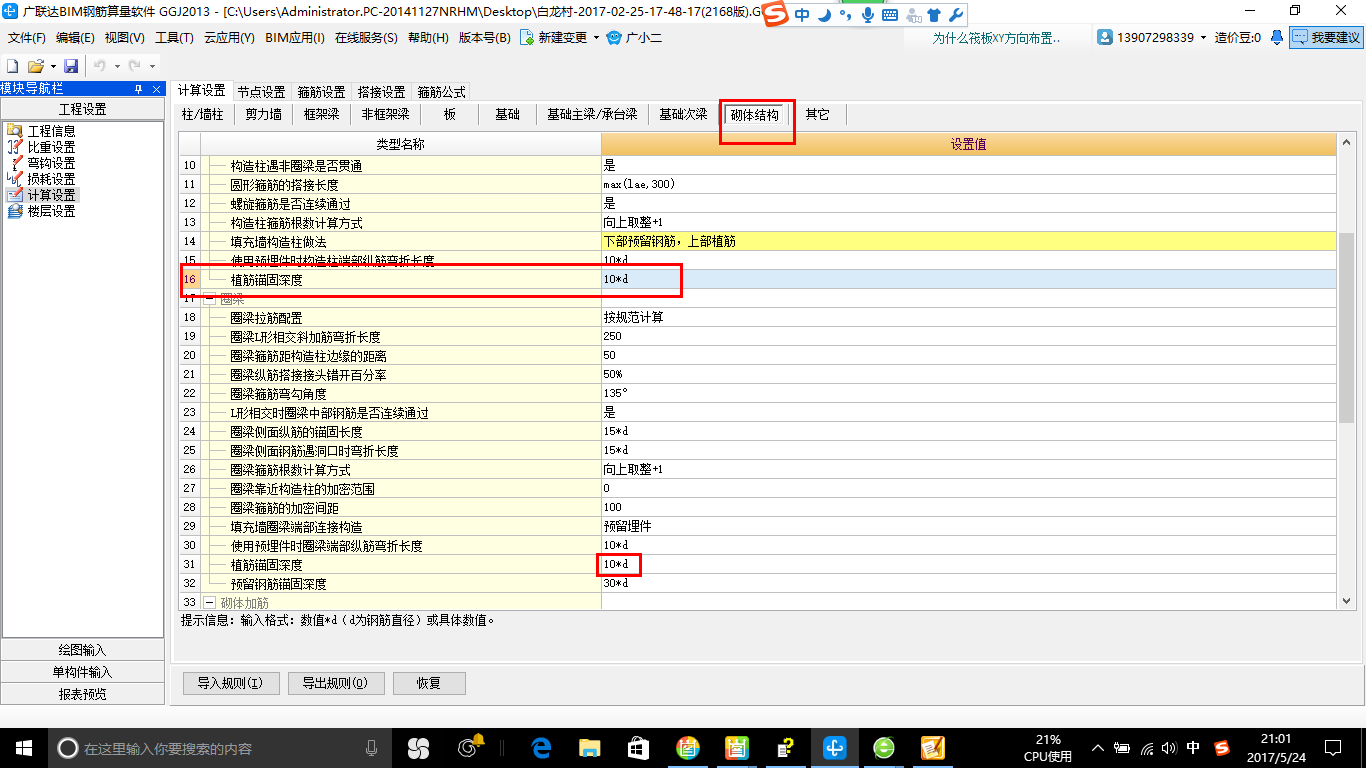The height and width of the screenshot is (768, 1366).
Task: Select the 柱/墙柱 component tab
Action: click(x=203, y=115)
